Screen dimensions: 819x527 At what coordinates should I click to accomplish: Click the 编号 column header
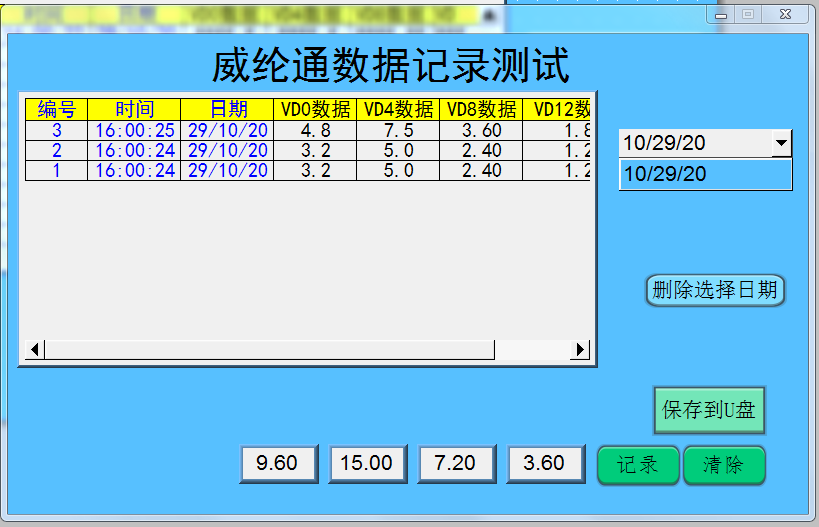57,109
